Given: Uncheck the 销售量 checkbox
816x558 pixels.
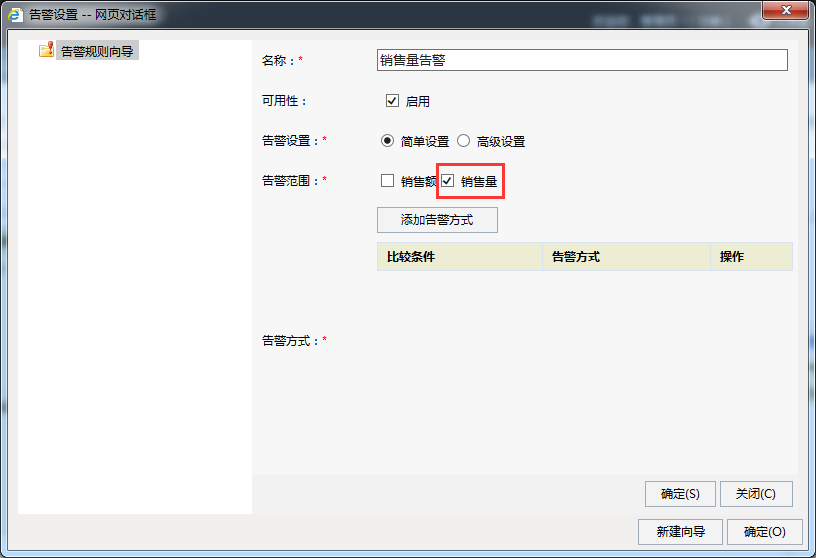Looking at the screenshot, I should pos(448,181).
